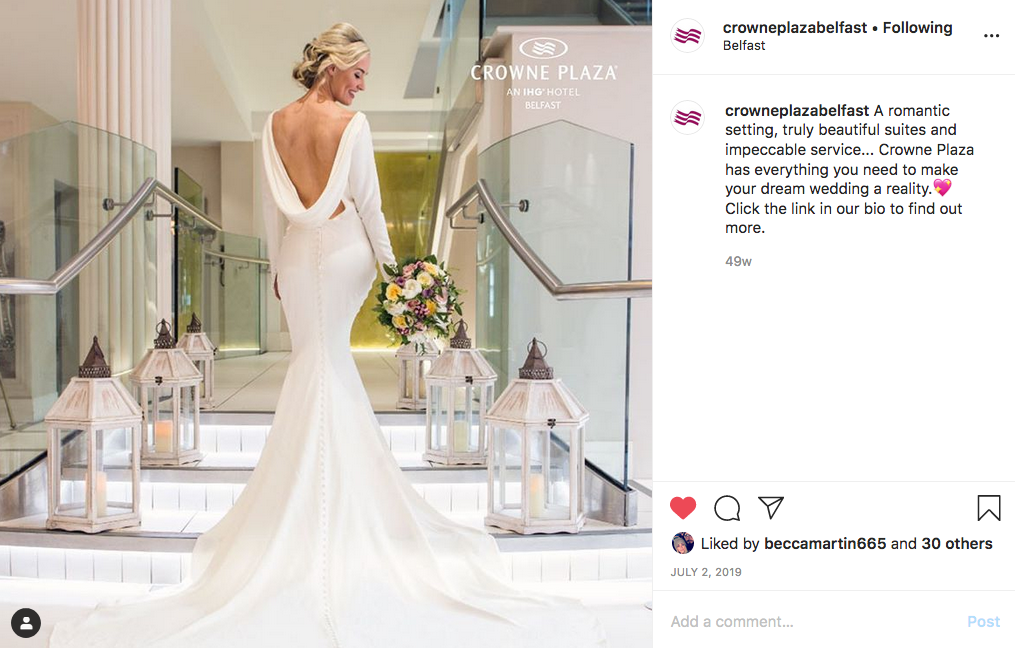This screenshot has width=1015, height=648.
Task: Open comments with speech bubble icon
Action: click(x=727, y=508)
